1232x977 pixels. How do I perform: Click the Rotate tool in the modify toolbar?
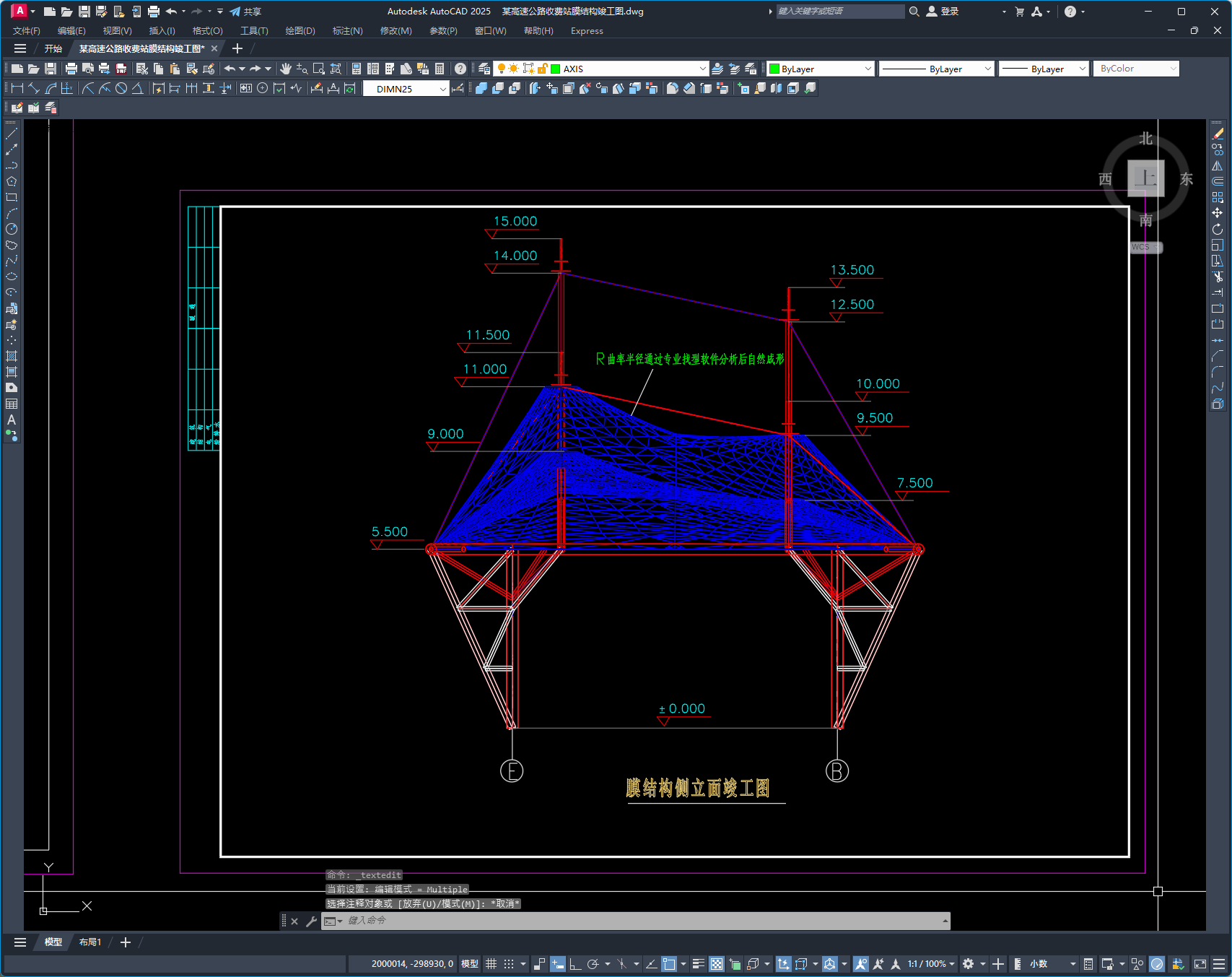pyautogui.click(x=1218, y=229)
